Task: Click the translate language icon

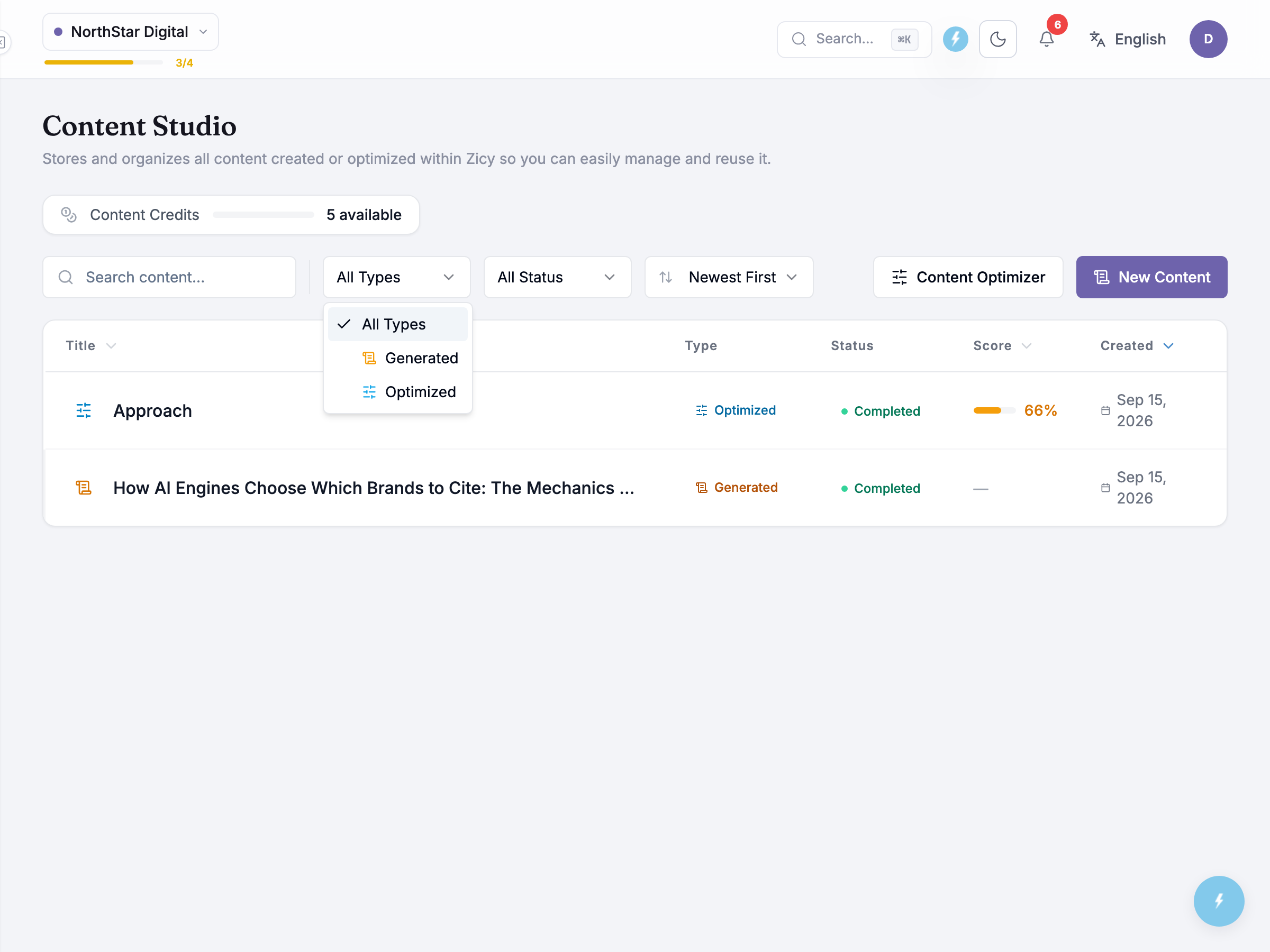Action: pyautogui.click(x=1097, y=39)
